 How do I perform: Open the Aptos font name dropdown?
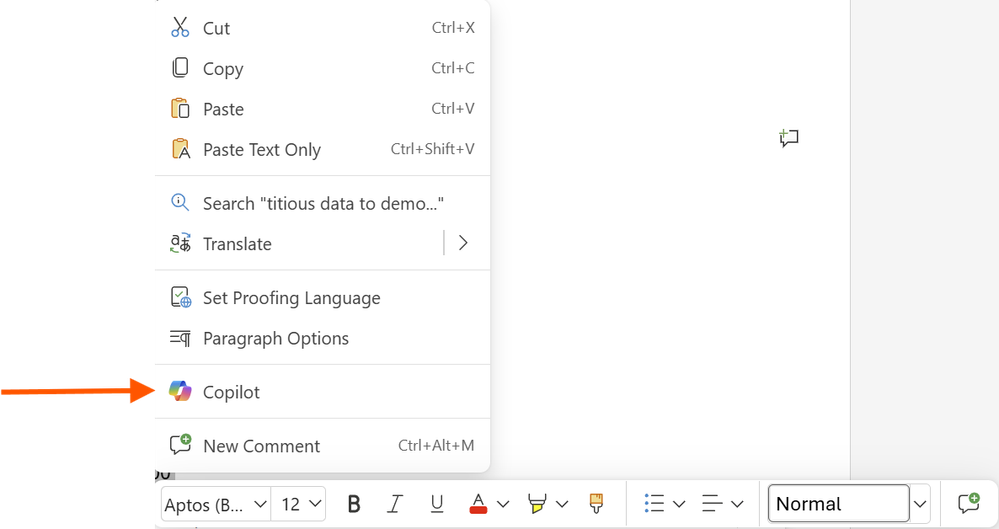216,504
